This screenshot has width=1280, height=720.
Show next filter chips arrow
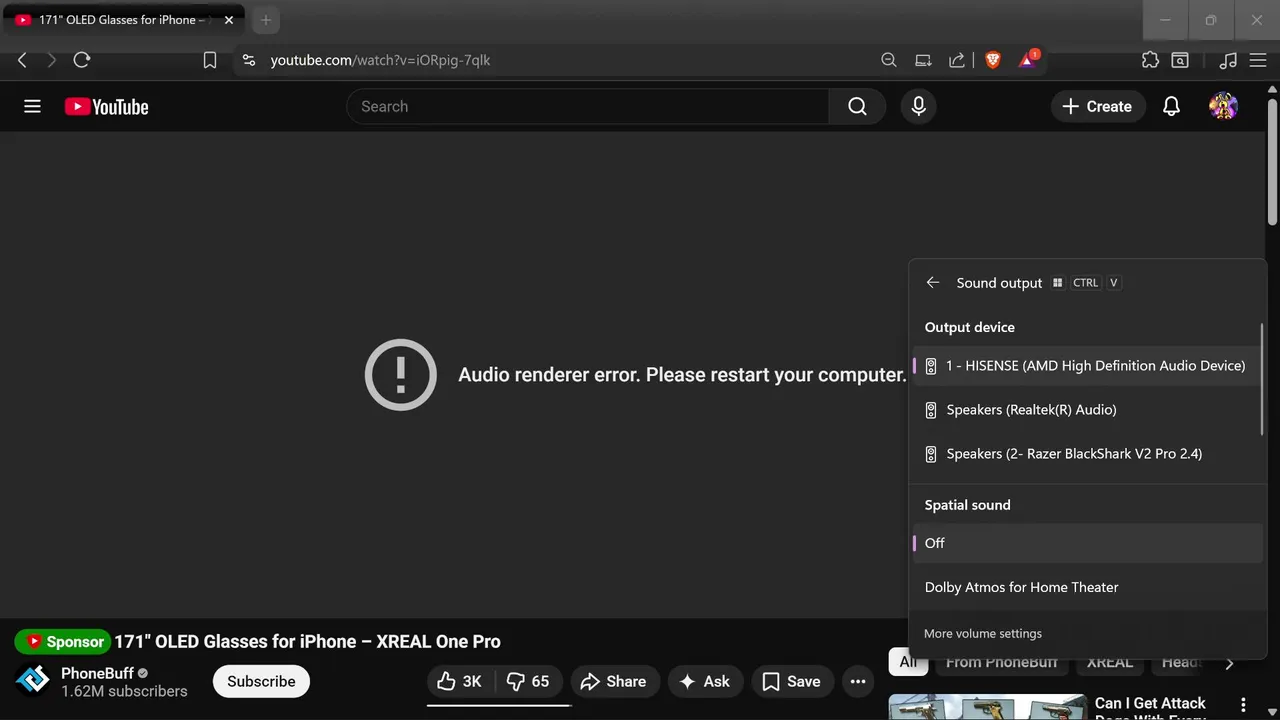pyautogui.click(x=1229, y=663)
